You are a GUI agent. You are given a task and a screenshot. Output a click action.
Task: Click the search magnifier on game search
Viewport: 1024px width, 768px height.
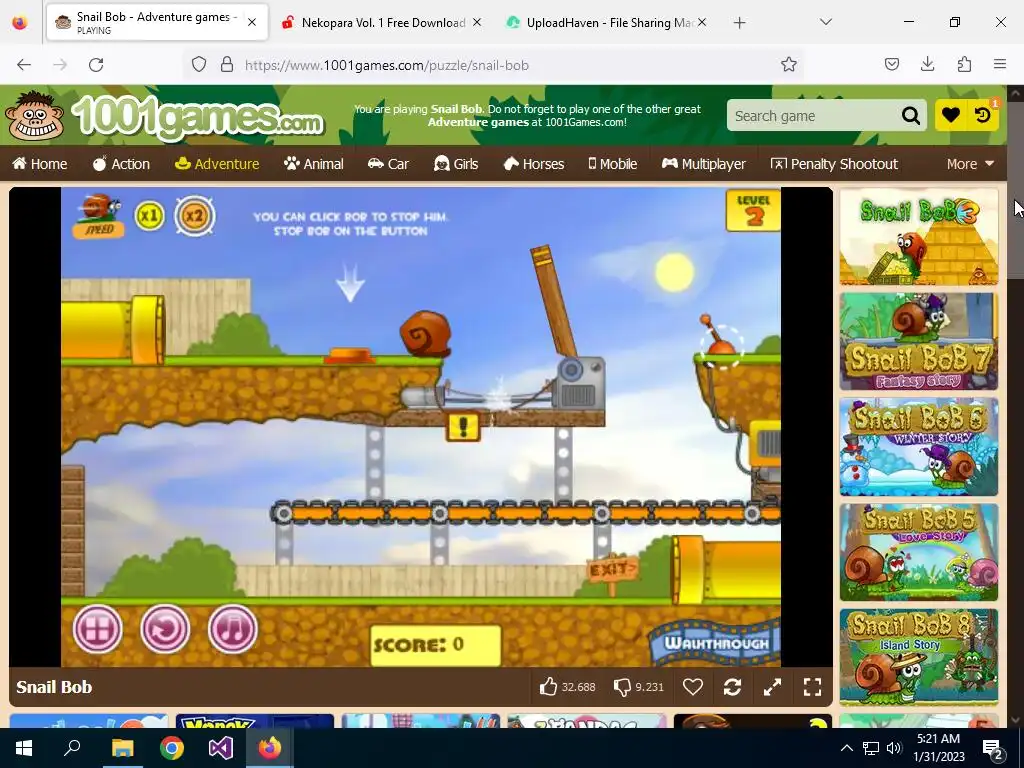point(910,116)
